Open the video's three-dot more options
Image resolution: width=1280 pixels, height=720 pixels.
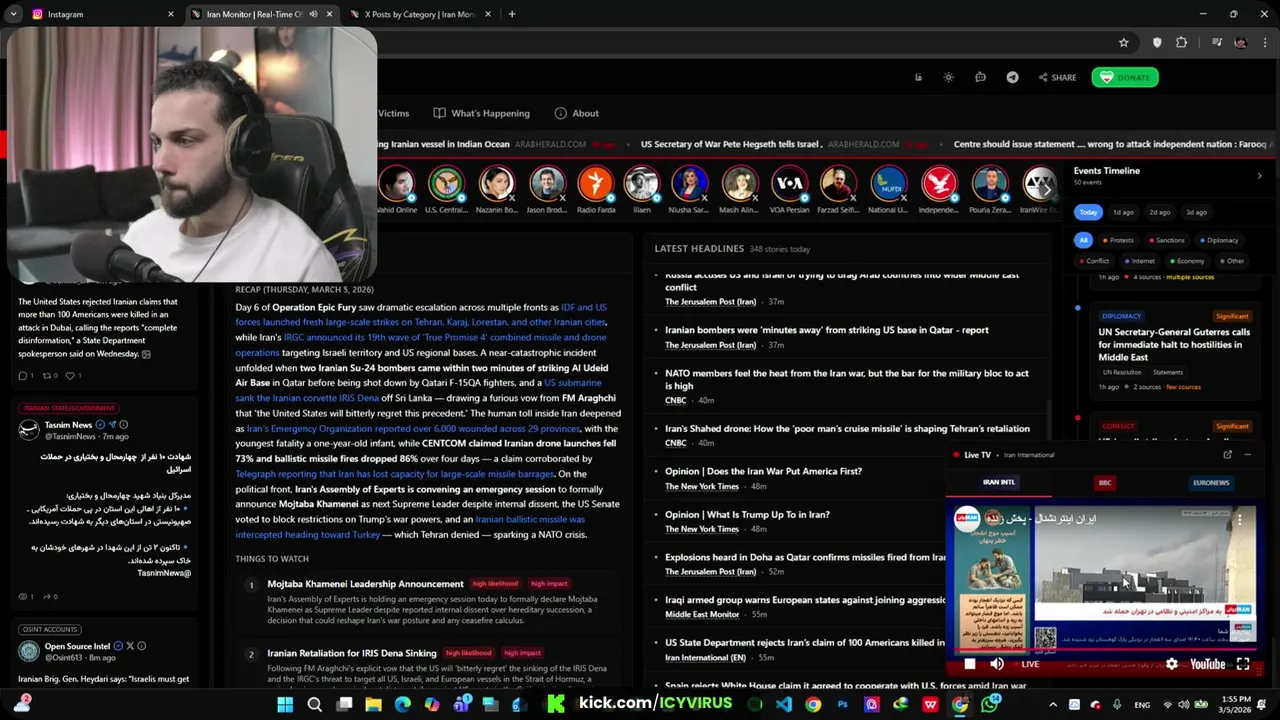(x=1239, y=519)
